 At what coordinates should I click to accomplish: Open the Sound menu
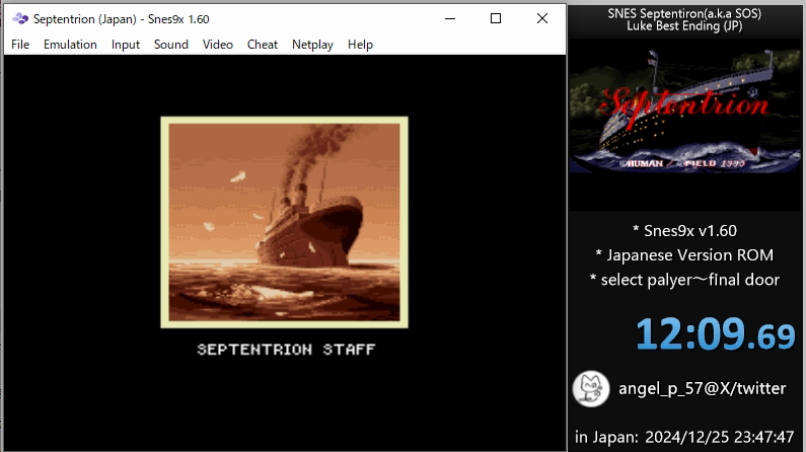[171, 45]
